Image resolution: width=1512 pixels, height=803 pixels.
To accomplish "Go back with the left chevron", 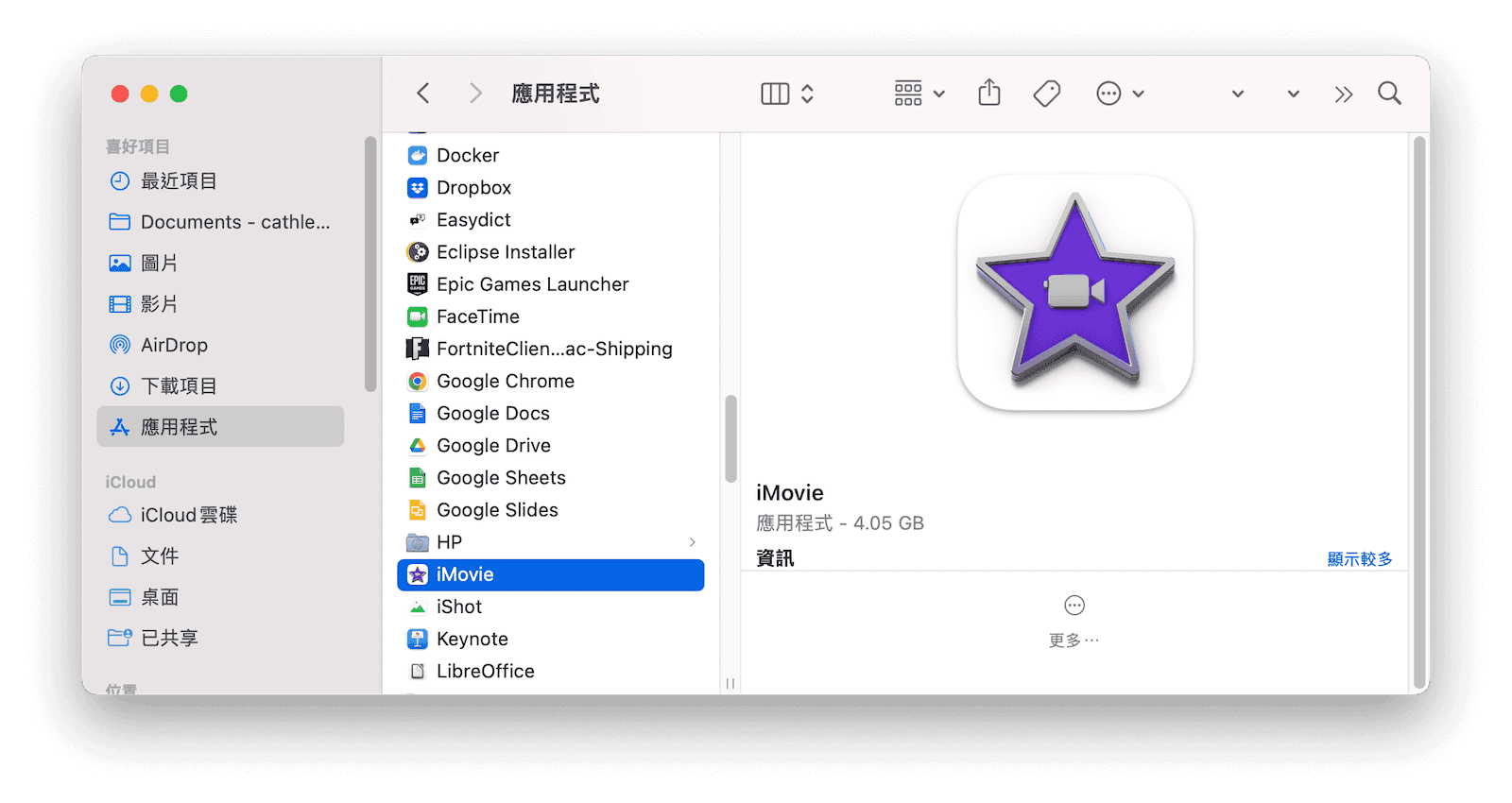I will tap(423, 94).
